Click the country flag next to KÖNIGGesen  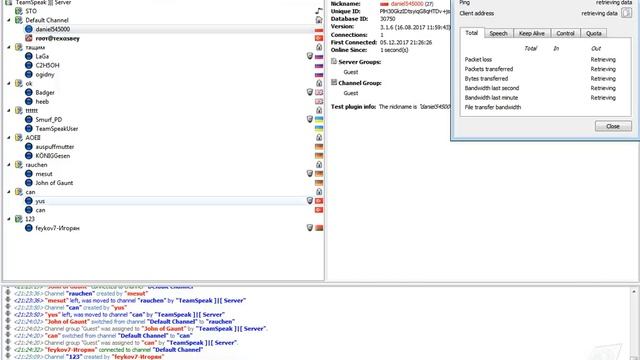(319, 156)
